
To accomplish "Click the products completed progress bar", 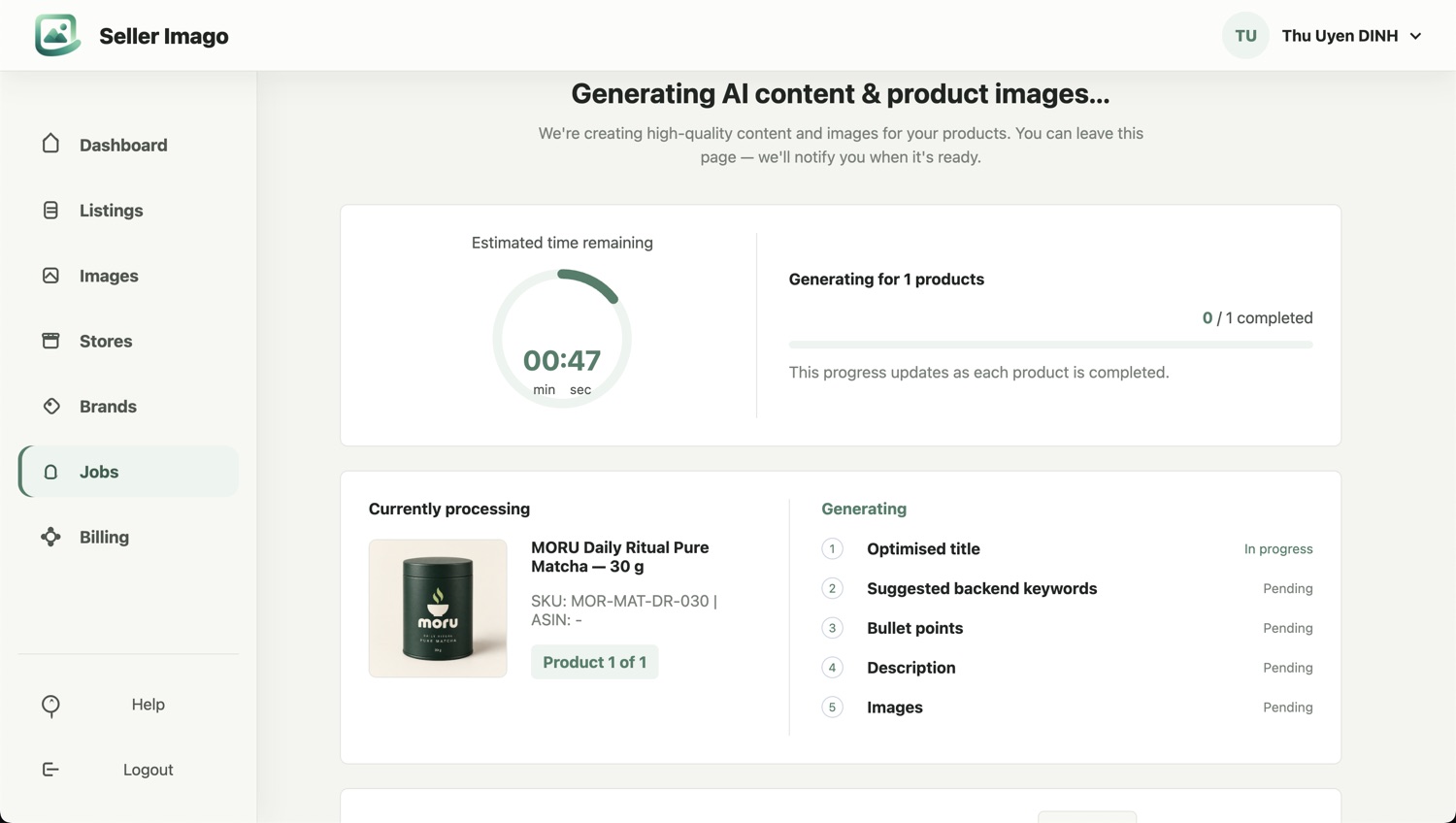I will tap(1050, 345).
